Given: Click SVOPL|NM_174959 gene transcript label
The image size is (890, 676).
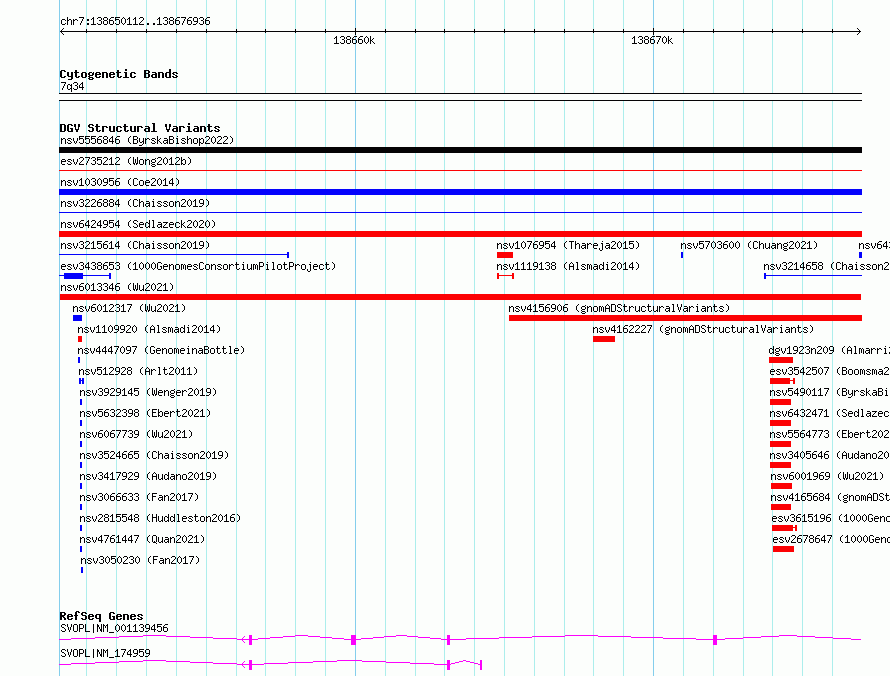Looking at the screenshot, I should [105, 653].
